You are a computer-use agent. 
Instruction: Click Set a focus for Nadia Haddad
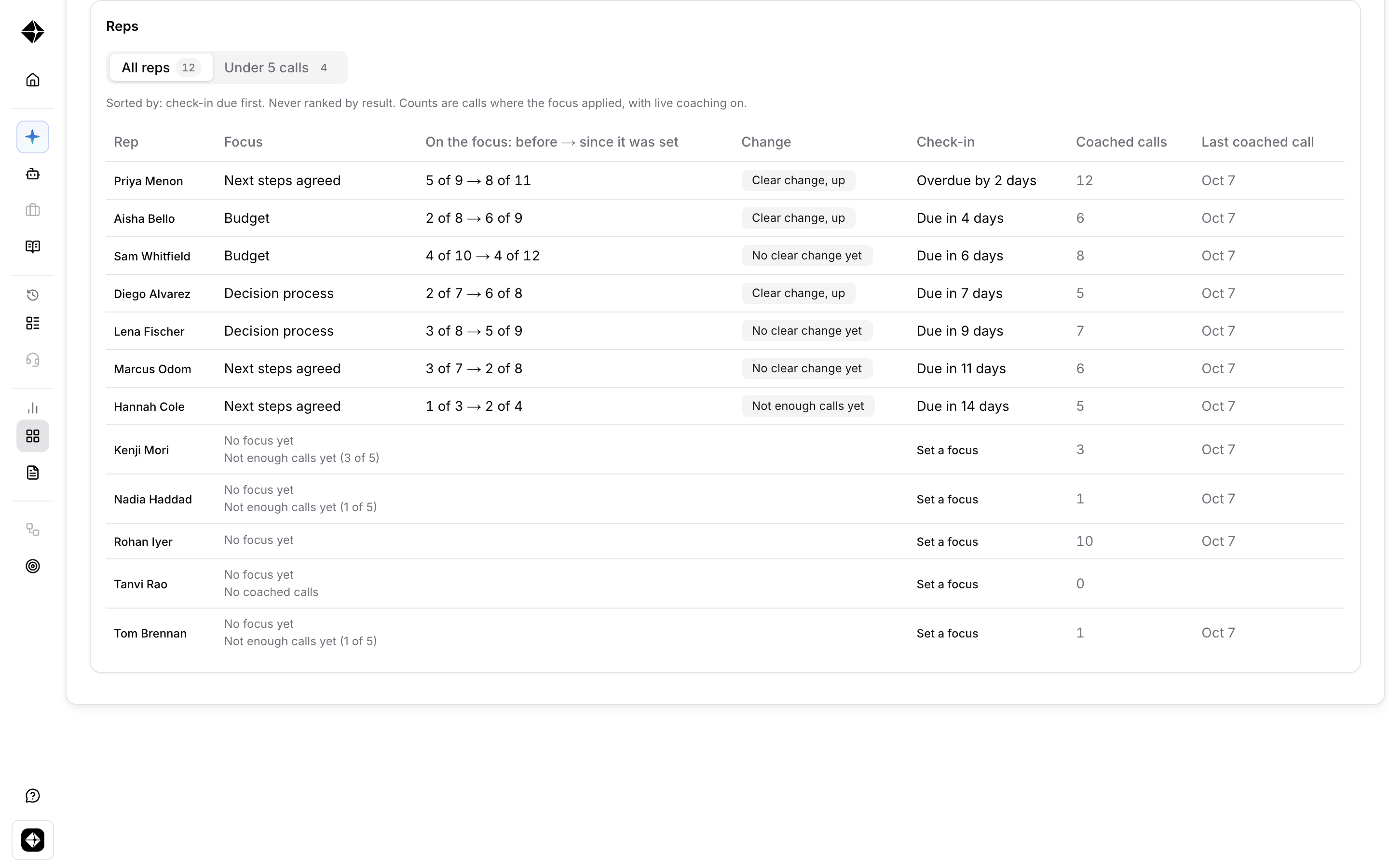(x=947, y=500)
